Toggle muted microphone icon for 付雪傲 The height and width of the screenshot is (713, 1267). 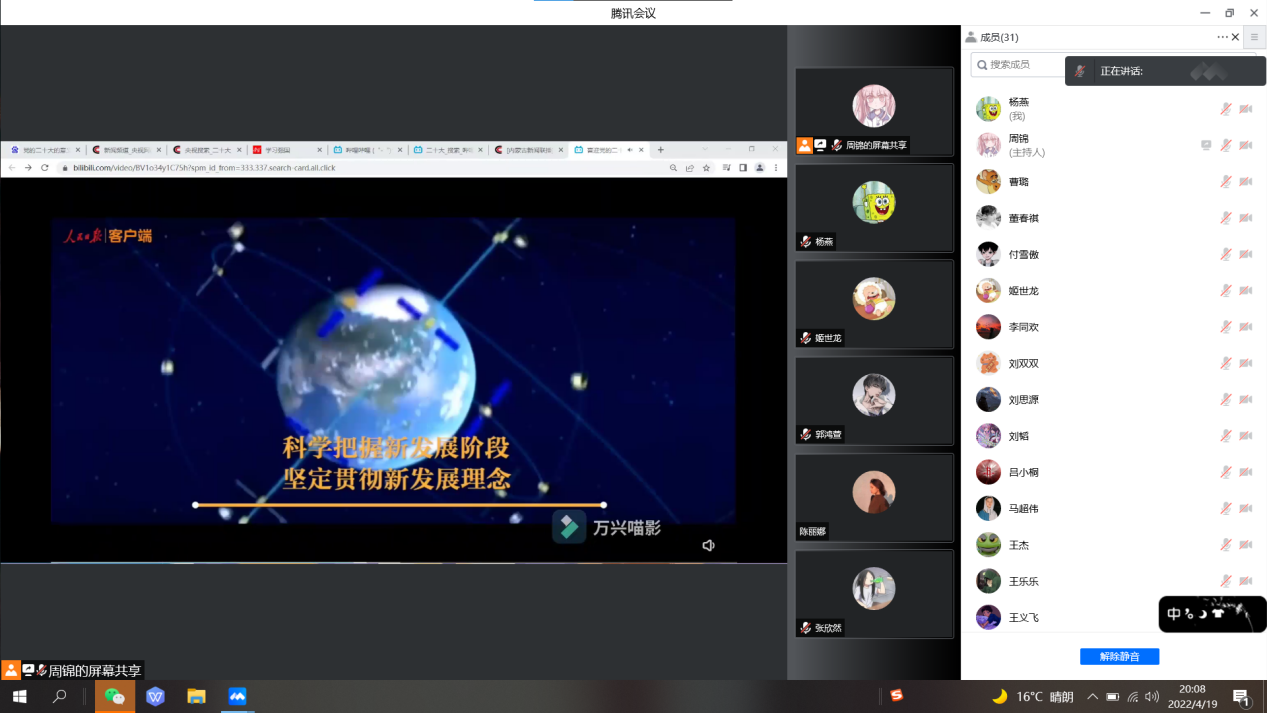[1226, 254]
